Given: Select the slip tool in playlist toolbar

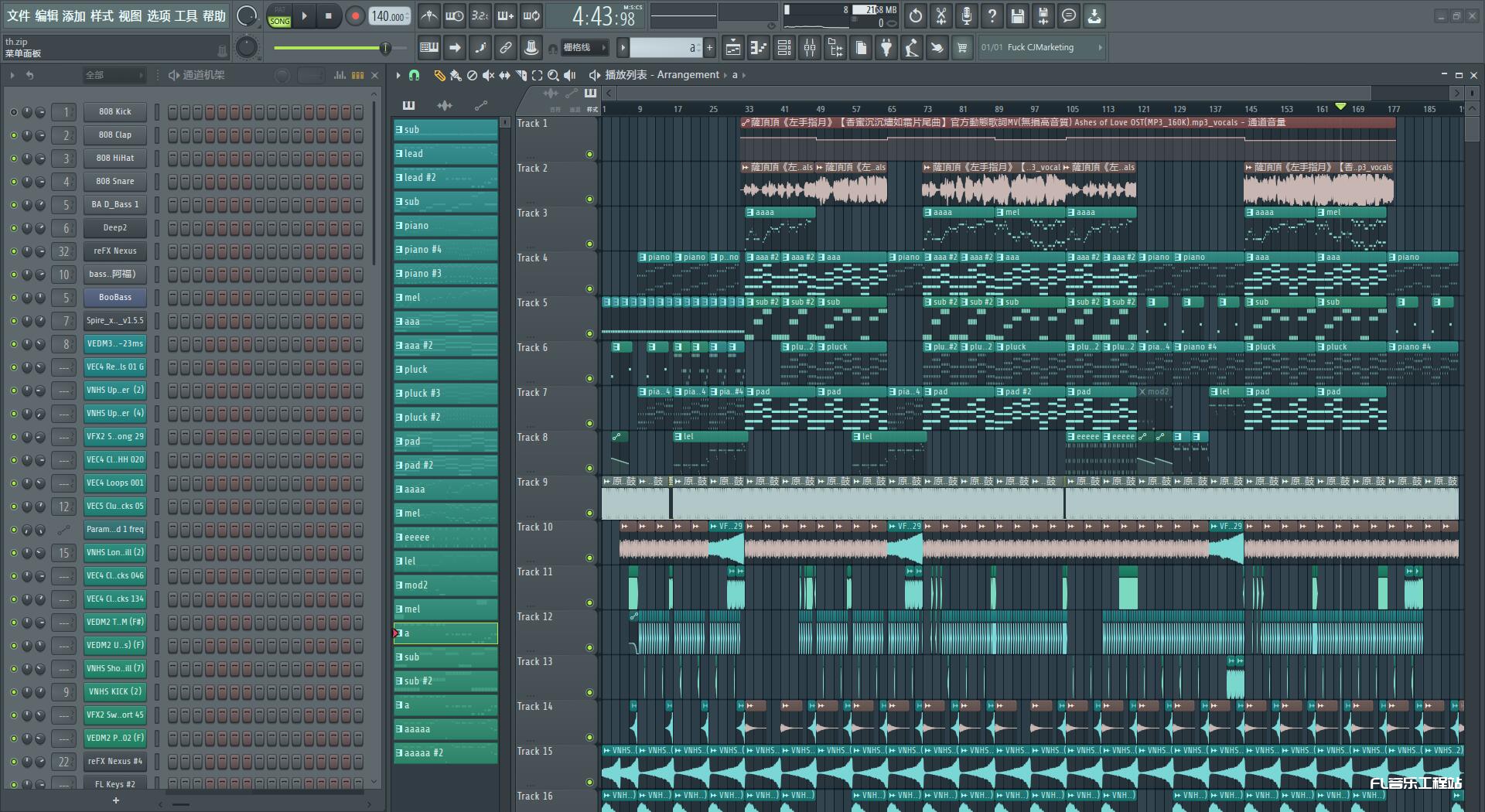Looking at the screenshot, I should (x=504, y=75).
